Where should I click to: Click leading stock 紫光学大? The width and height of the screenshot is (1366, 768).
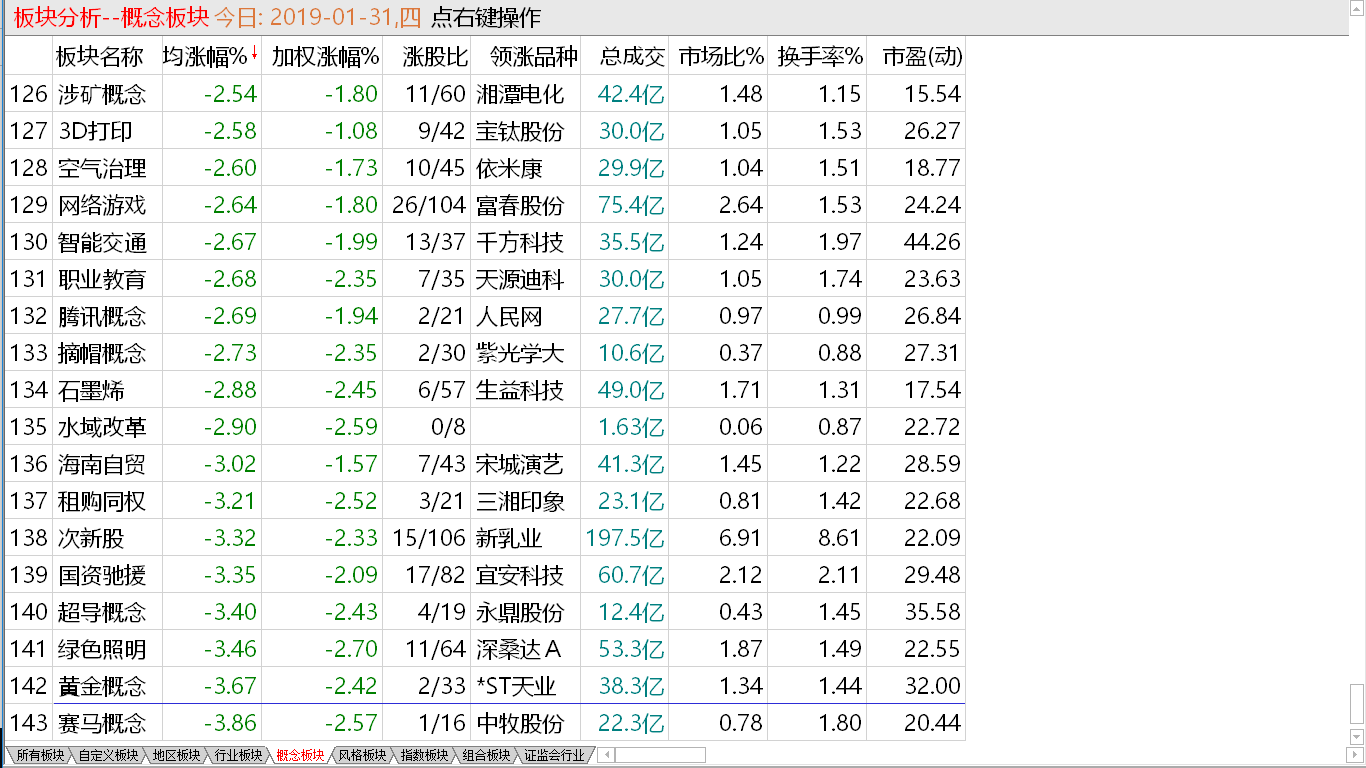click(x=520, y=353)
